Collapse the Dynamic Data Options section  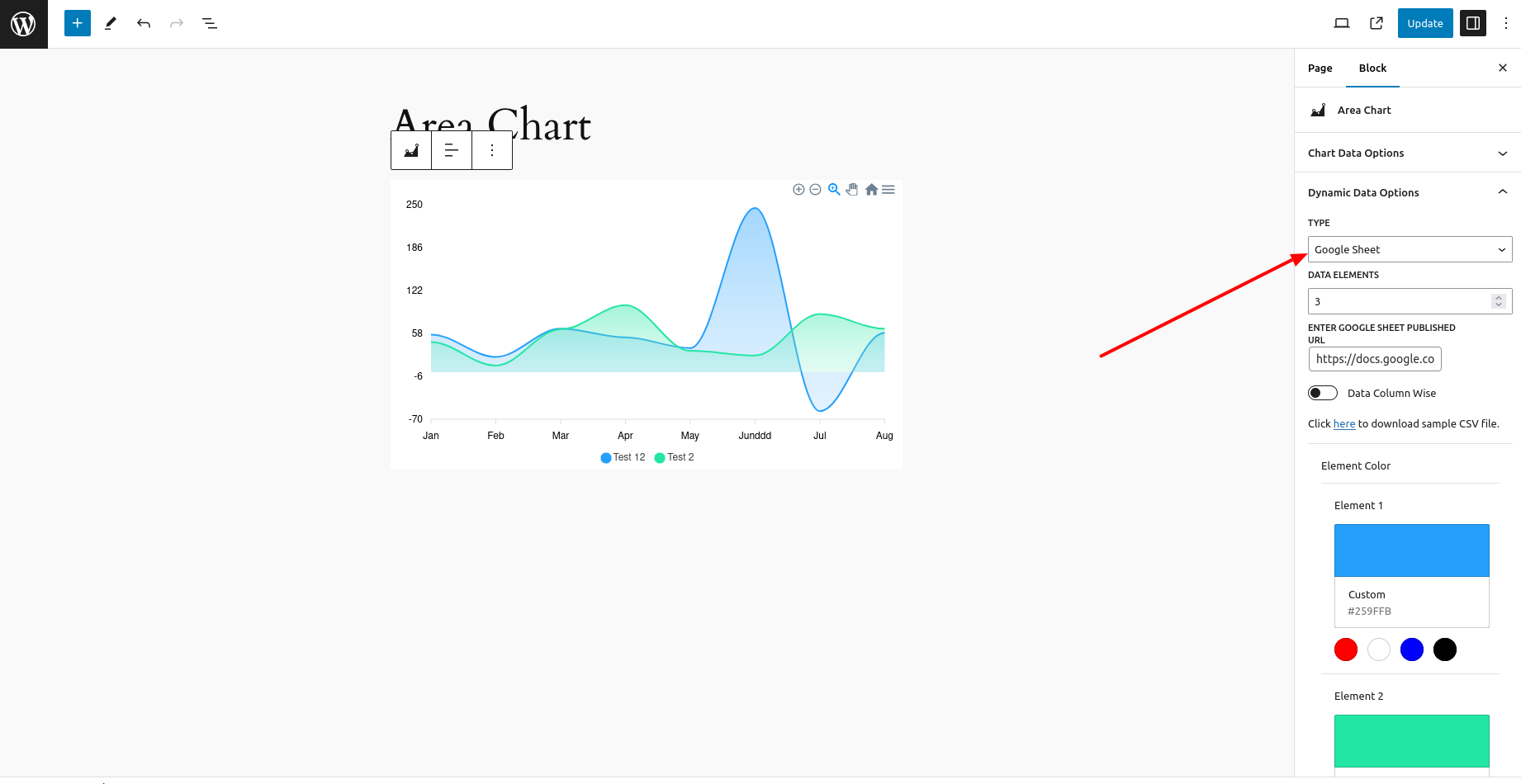(x=1406, y=191)
